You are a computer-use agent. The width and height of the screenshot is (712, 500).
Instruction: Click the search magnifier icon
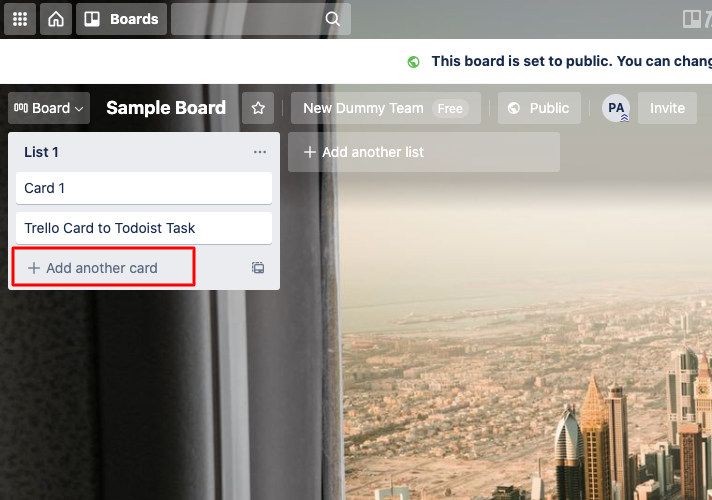tap(332, 19)
